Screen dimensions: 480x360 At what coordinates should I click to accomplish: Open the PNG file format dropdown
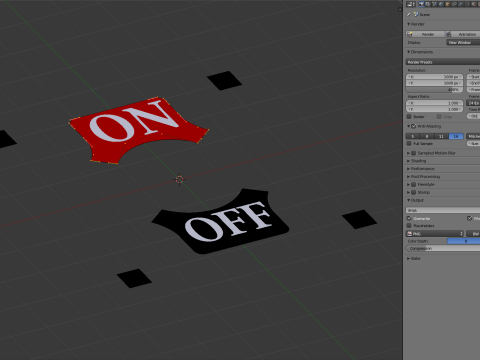tap(435, 234)
